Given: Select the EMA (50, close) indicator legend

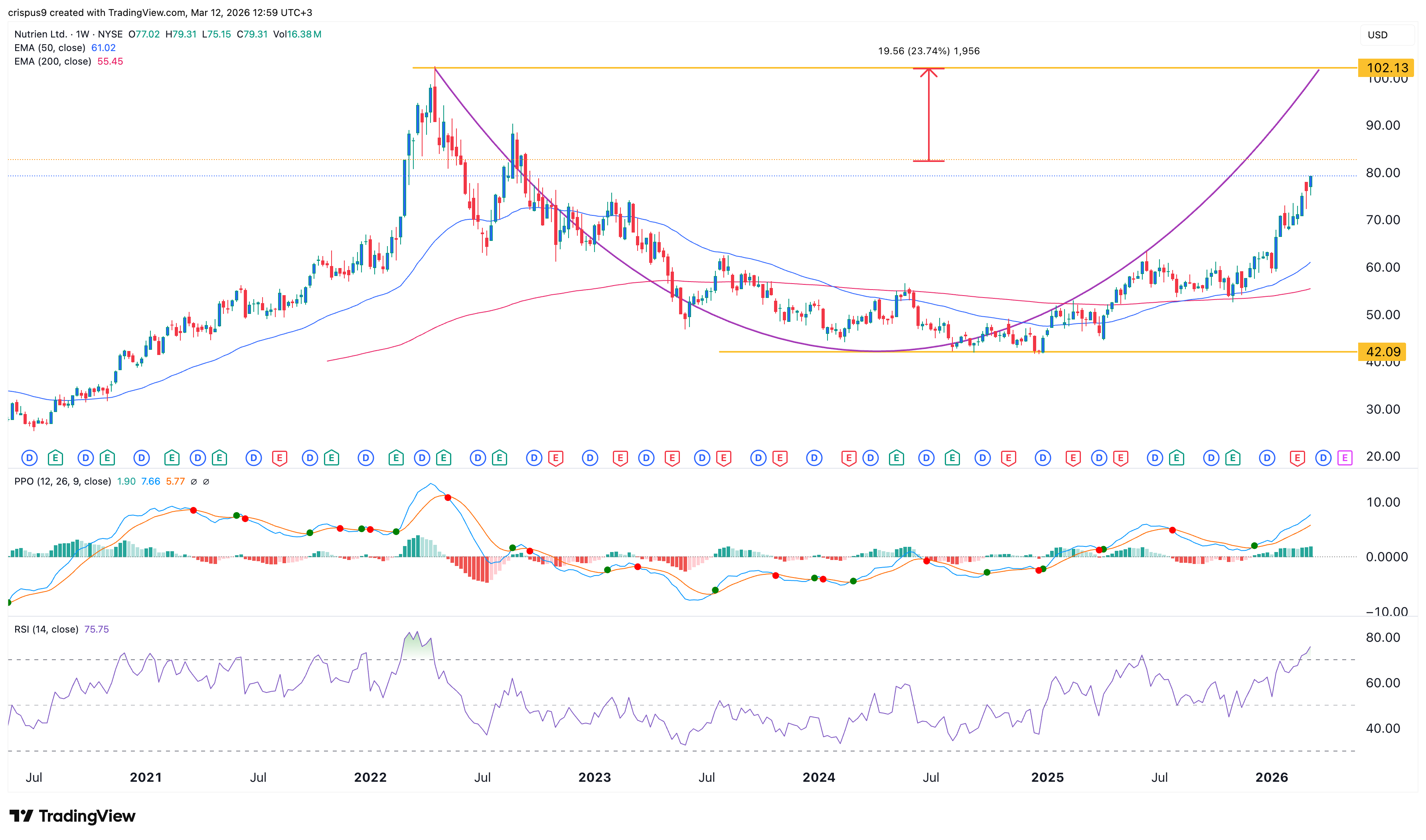Looking at the screenshot, I should (50, 48).
